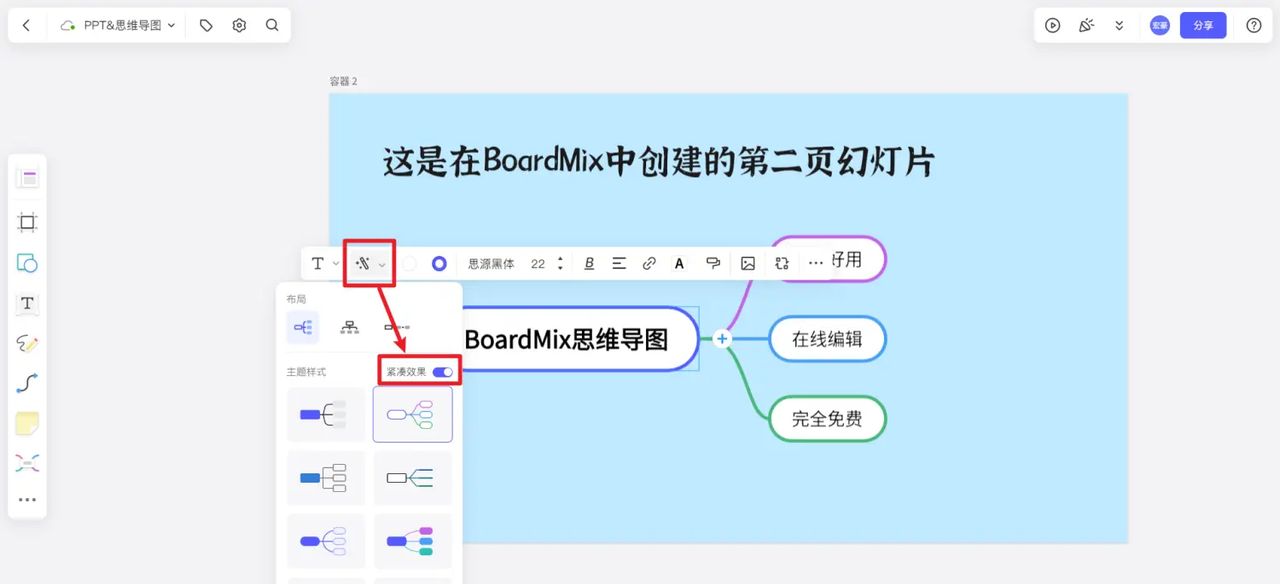This screenshot has height=584, width=1280.
Task: Select the right-branching mind map layout
Action: click(x=303, y=327)
